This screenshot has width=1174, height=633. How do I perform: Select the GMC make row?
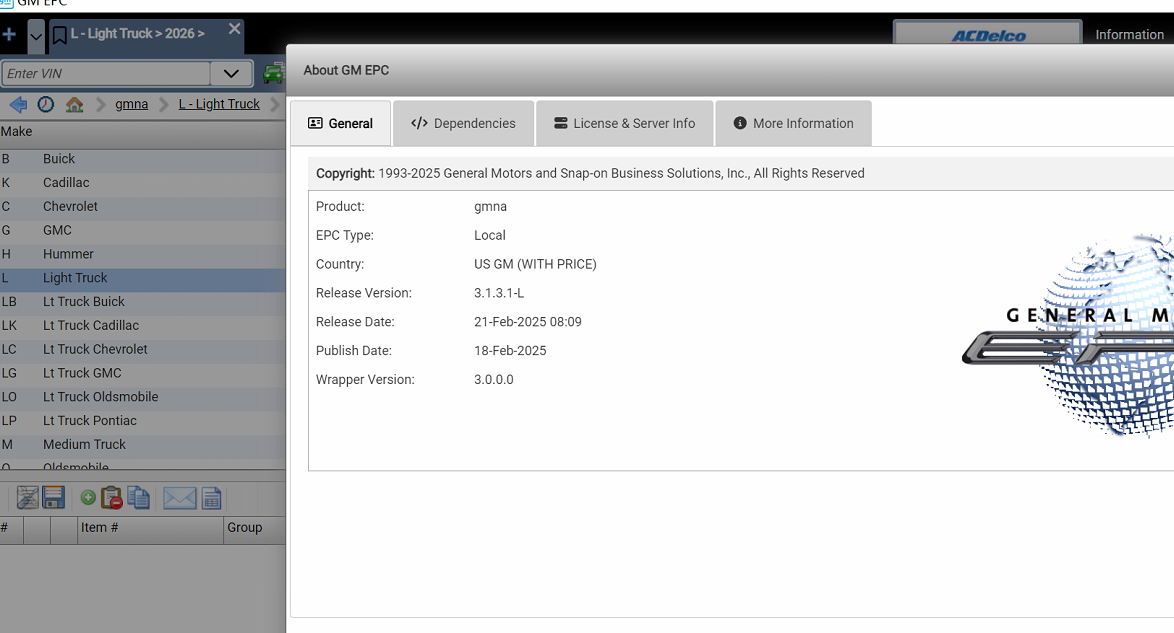(x=142, y=231)
